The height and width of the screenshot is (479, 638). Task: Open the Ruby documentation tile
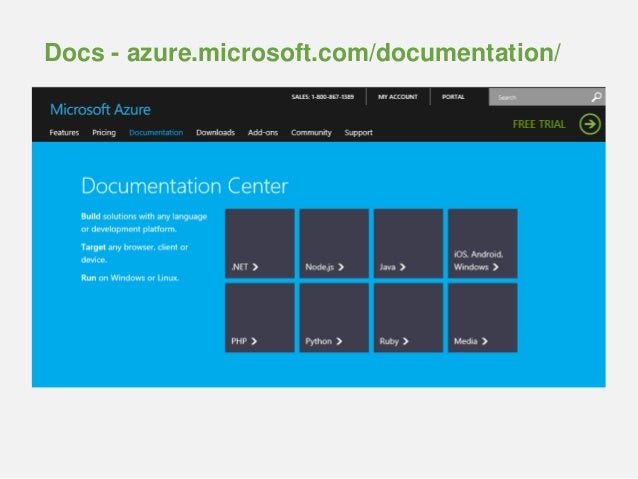tap(409, 318)
